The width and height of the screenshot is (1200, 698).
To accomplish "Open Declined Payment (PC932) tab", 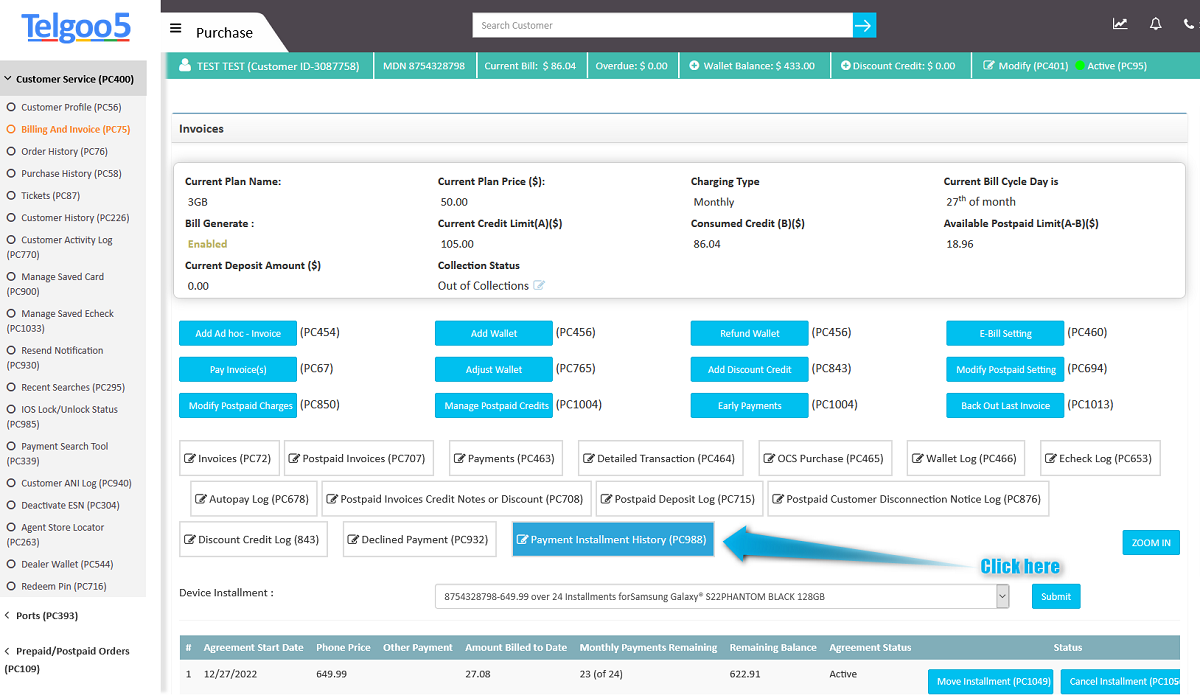I will (418, 540).
